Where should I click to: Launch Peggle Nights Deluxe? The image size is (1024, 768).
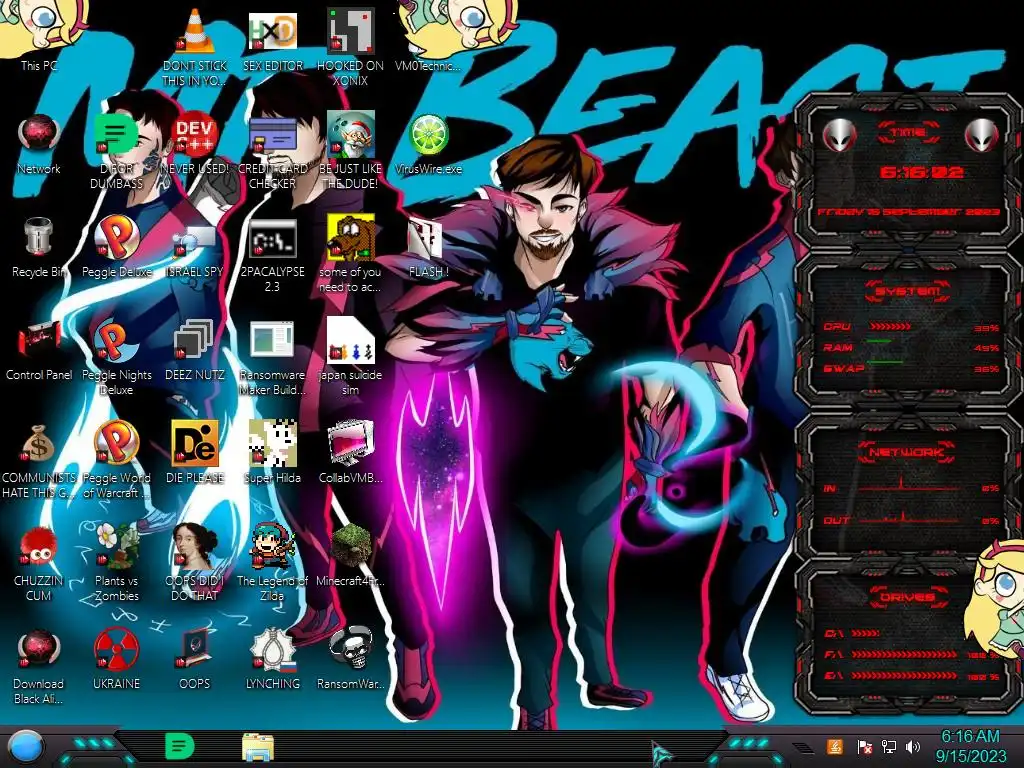pos(116,358)
